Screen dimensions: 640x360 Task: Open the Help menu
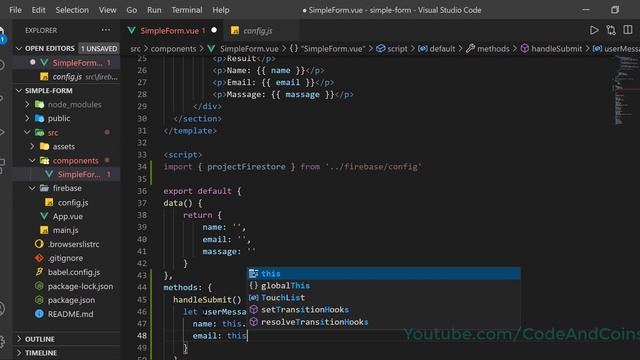[x=220, y=10]
